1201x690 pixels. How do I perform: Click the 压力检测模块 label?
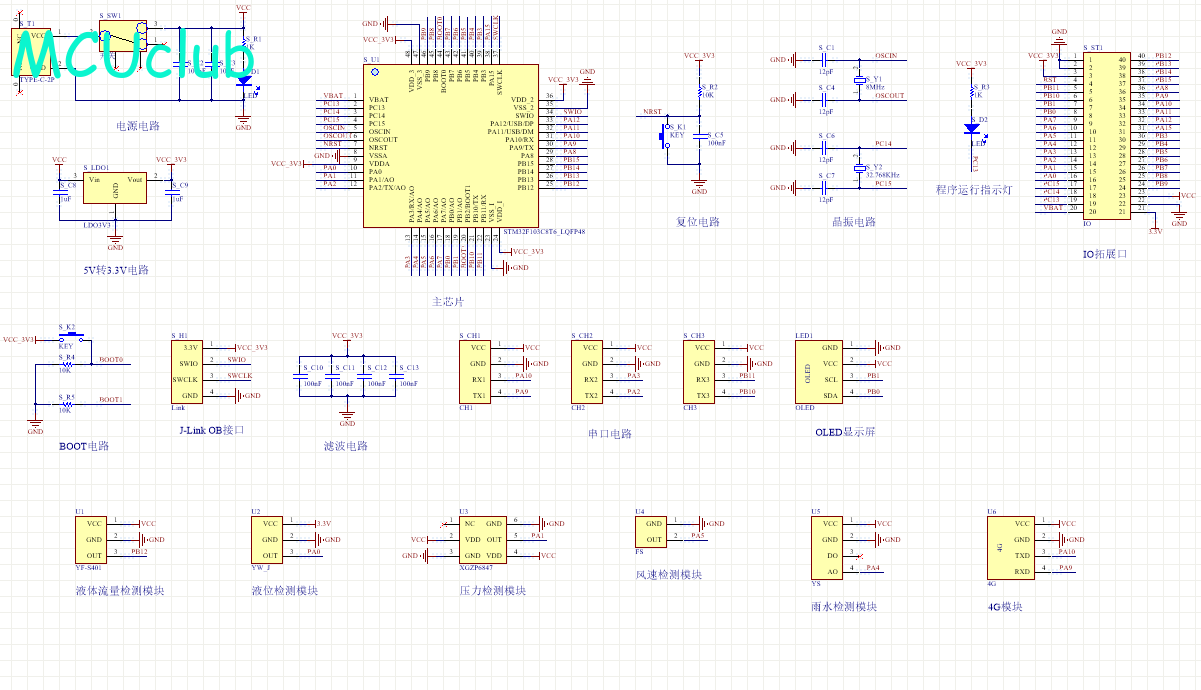pos(493,591)
